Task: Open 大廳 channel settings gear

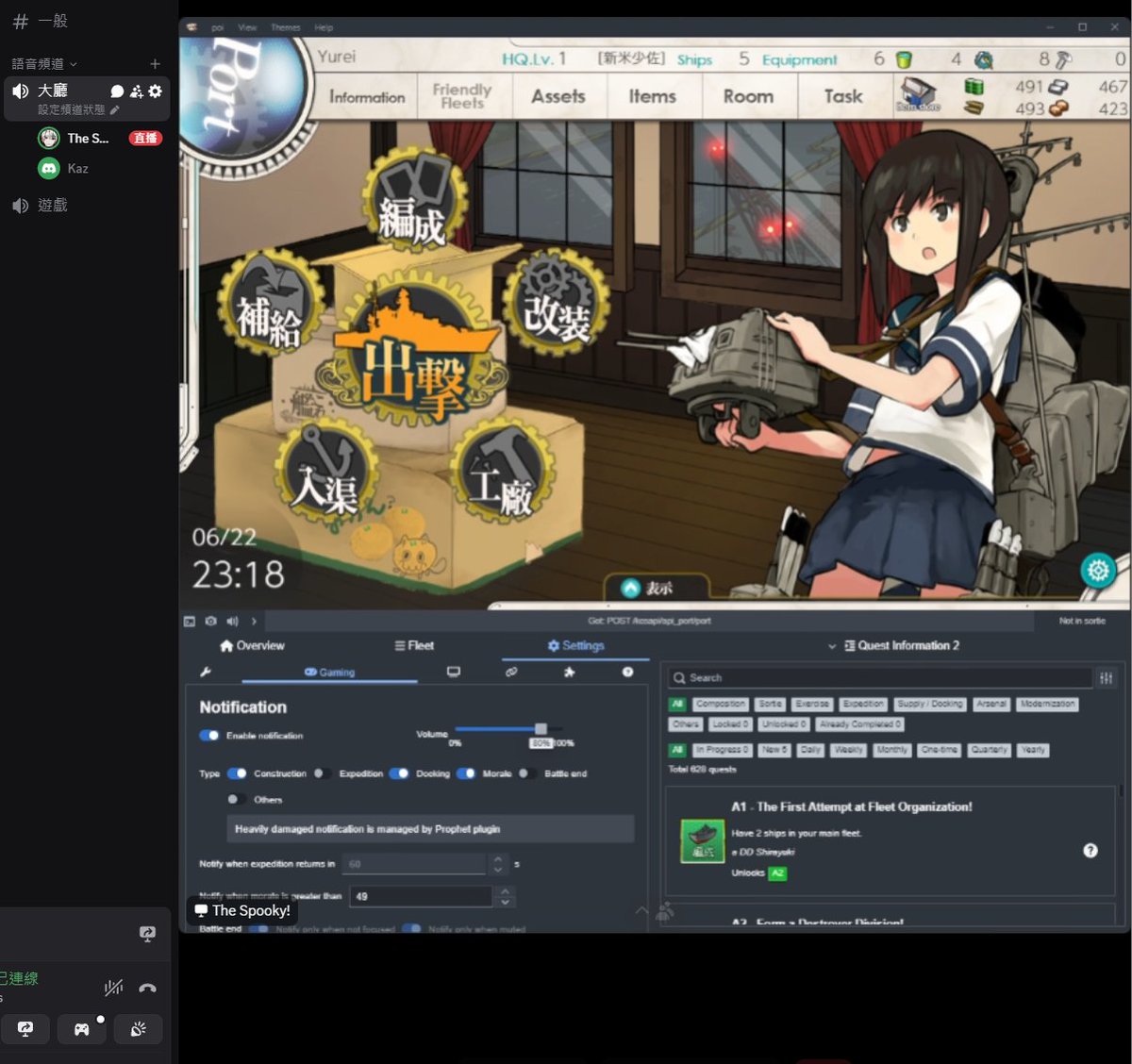Action: click(156, 91)
